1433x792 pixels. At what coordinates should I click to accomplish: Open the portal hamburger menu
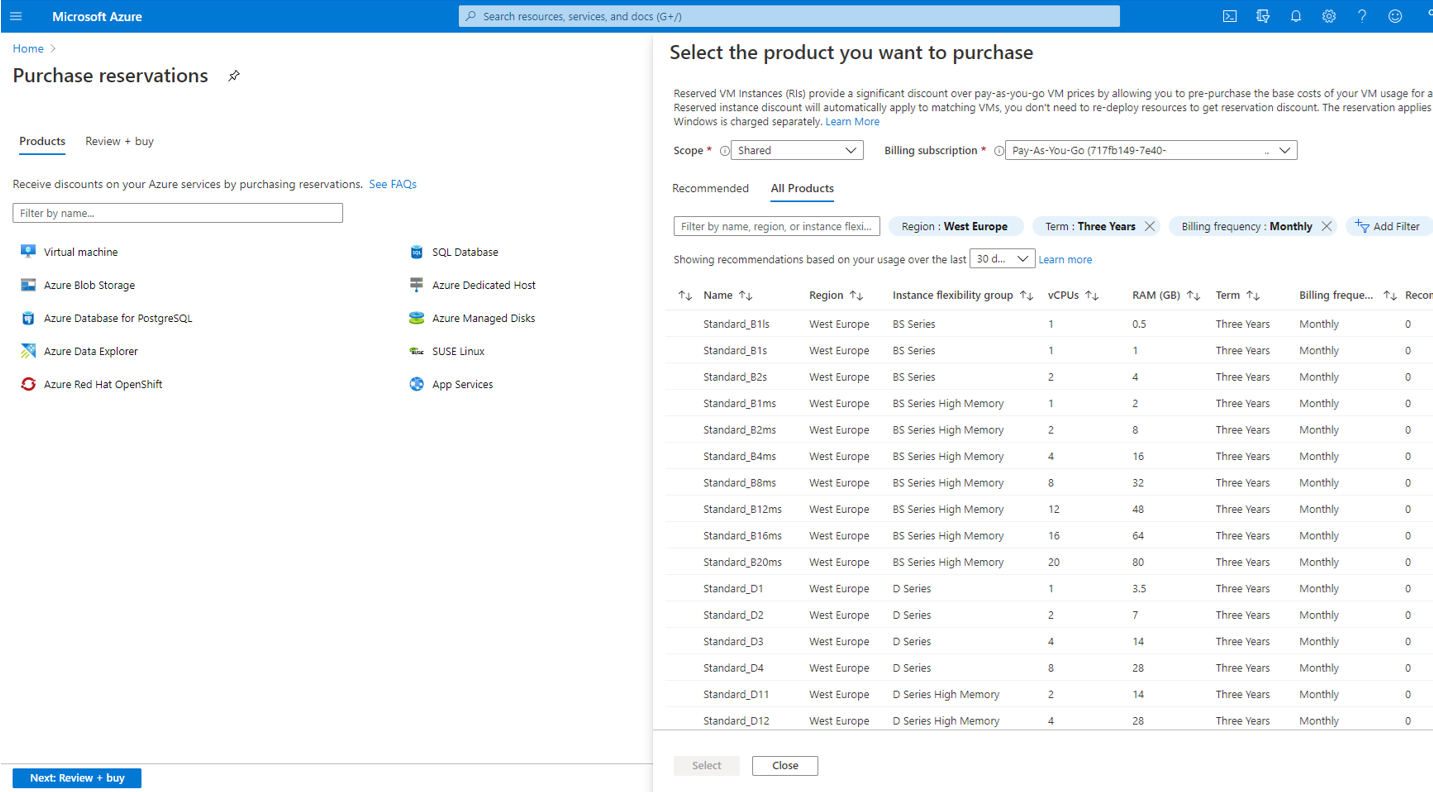[16, 16]
